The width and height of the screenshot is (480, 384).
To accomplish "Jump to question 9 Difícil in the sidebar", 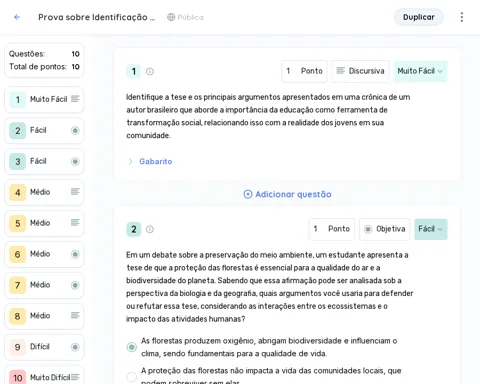I will click(x=44, y=347).
